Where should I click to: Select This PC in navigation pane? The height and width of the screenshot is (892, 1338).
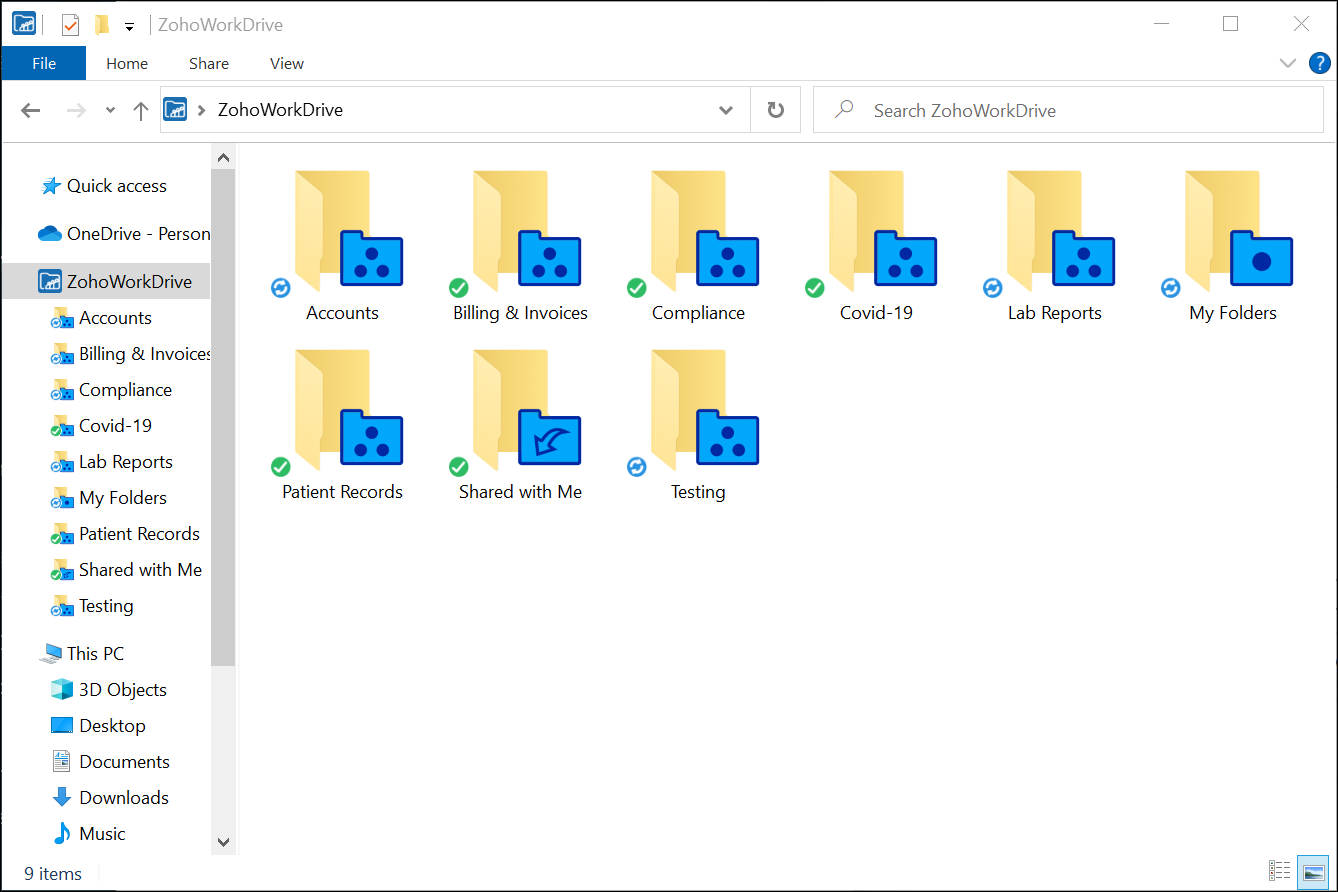click(x=81, y=654)
